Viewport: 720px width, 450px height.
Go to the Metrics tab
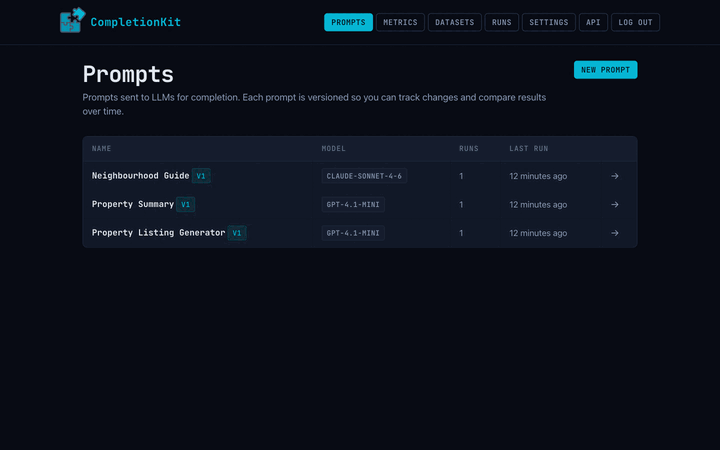[x=400, y=22]
